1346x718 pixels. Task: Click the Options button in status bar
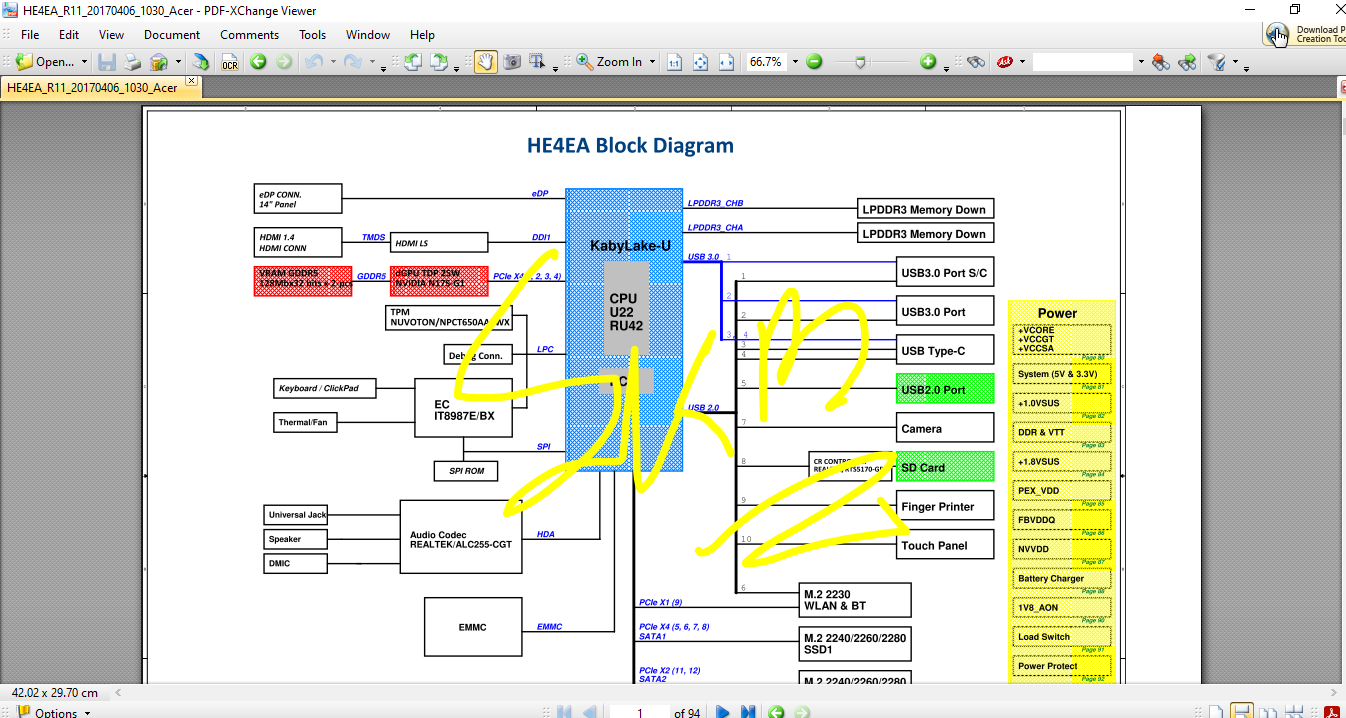55,713
